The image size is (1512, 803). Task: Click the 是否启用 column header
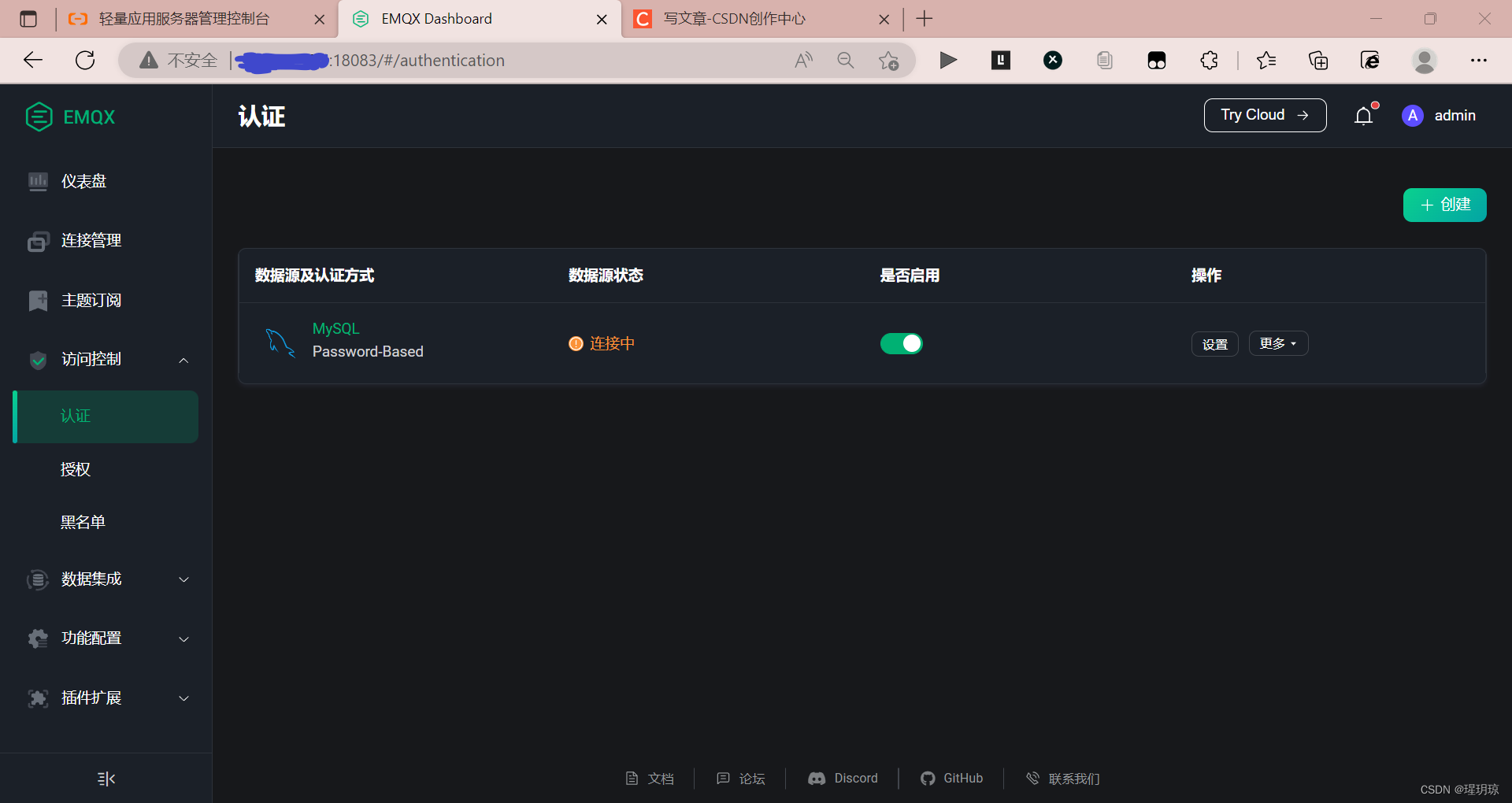click(x=910, y=276)
